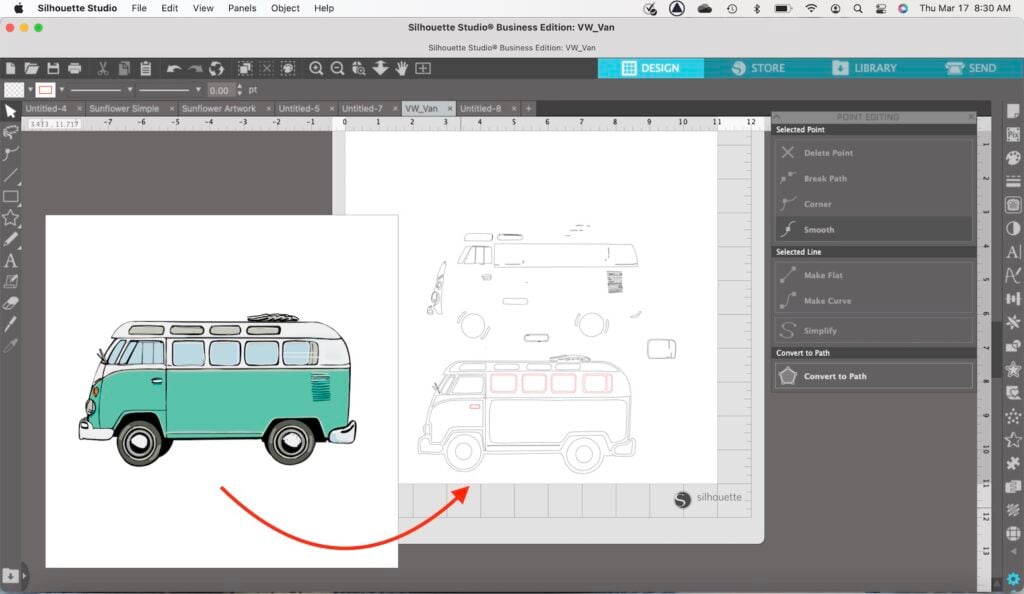Open the puzzle piece panel icon

click(1013, 463)
